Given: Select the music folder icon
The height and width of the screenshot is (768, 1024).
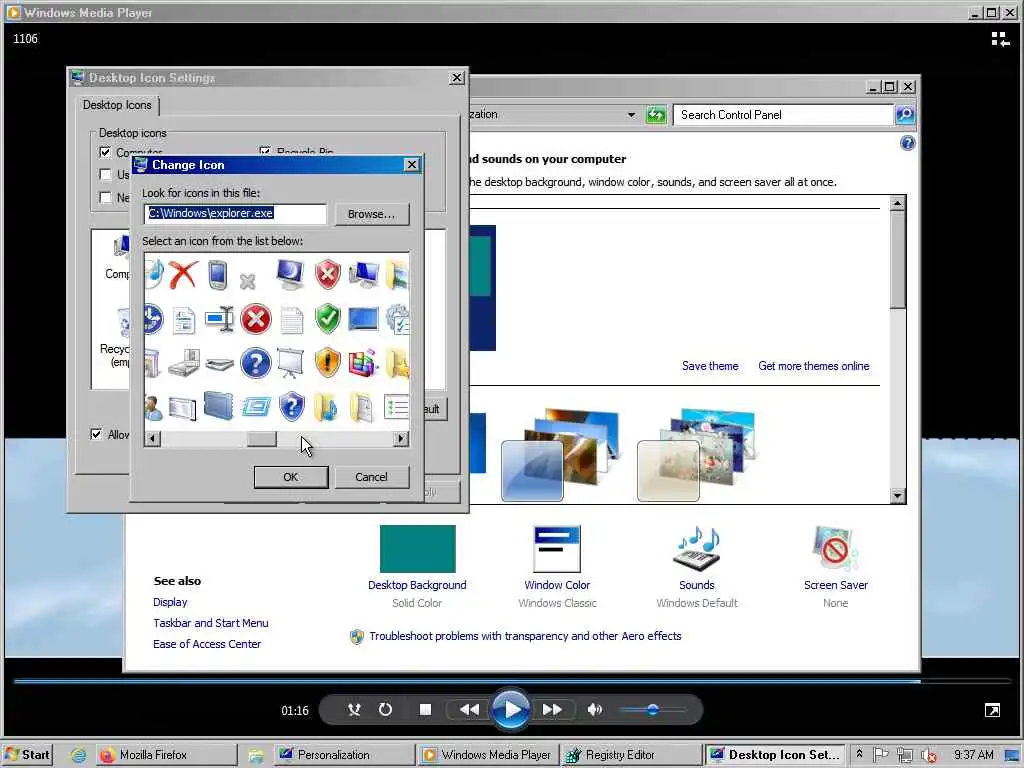Looking at the screenshot, I should tap(326, 407).
